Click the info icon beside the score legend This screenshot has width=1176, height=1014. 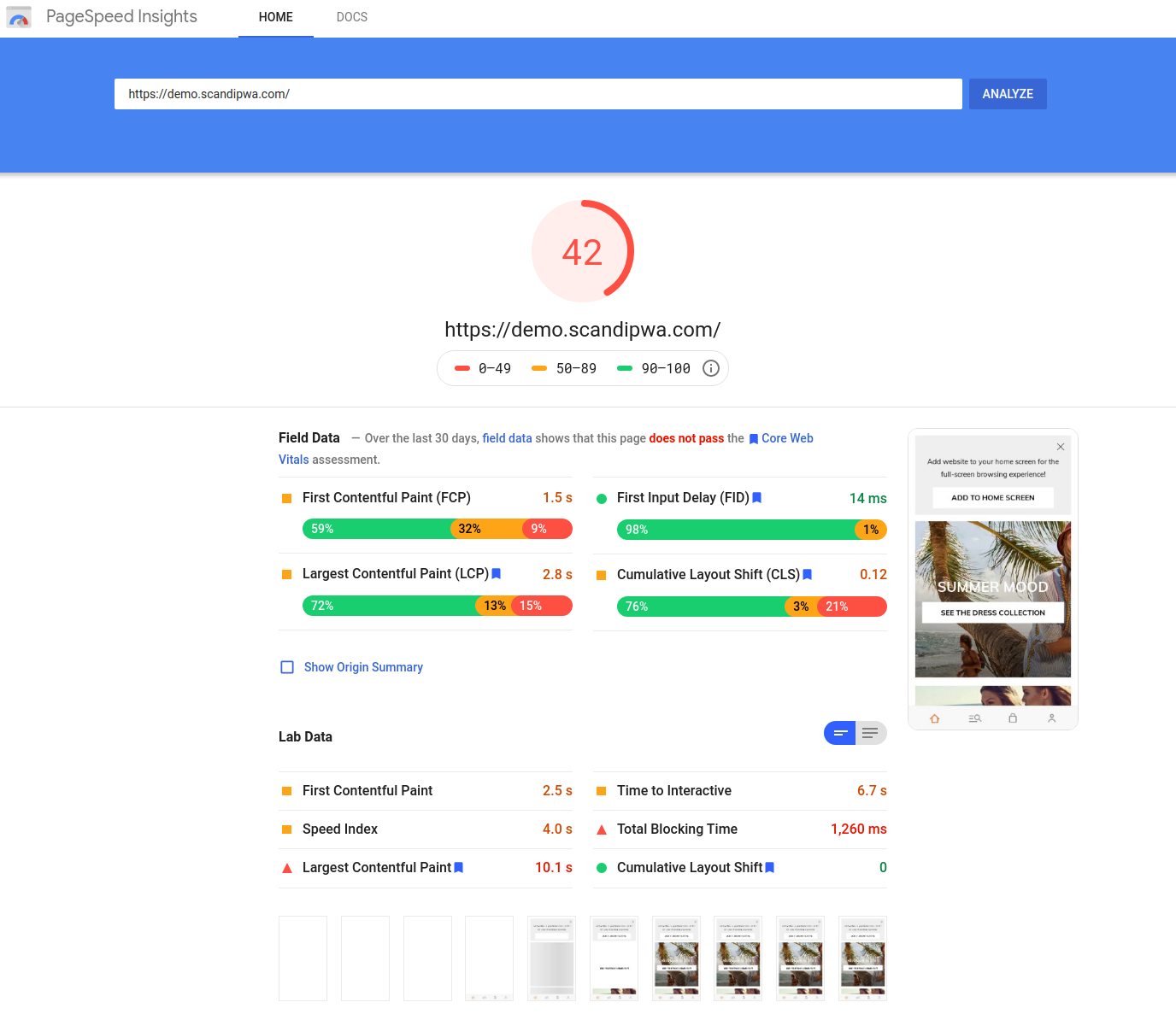710,368
